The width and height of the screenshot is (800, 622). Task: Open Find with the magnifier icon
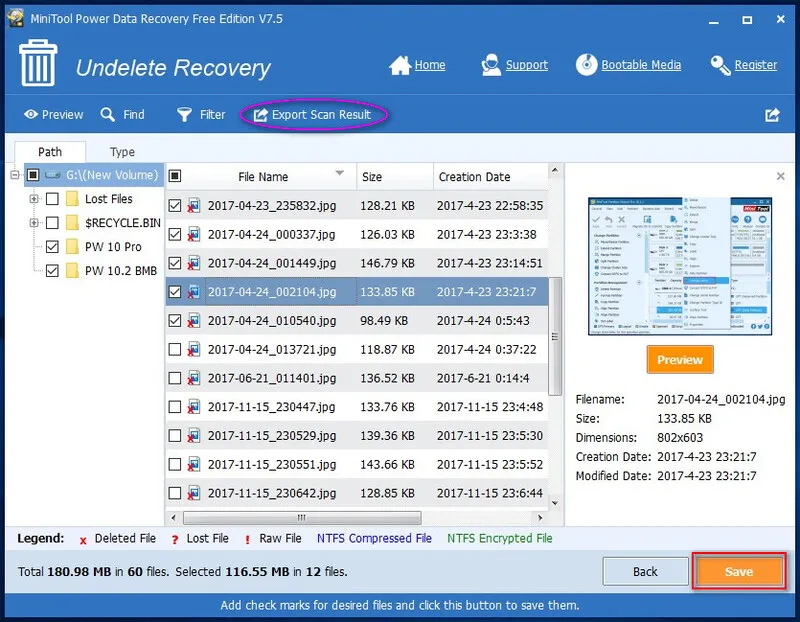(x=108, y=115)
